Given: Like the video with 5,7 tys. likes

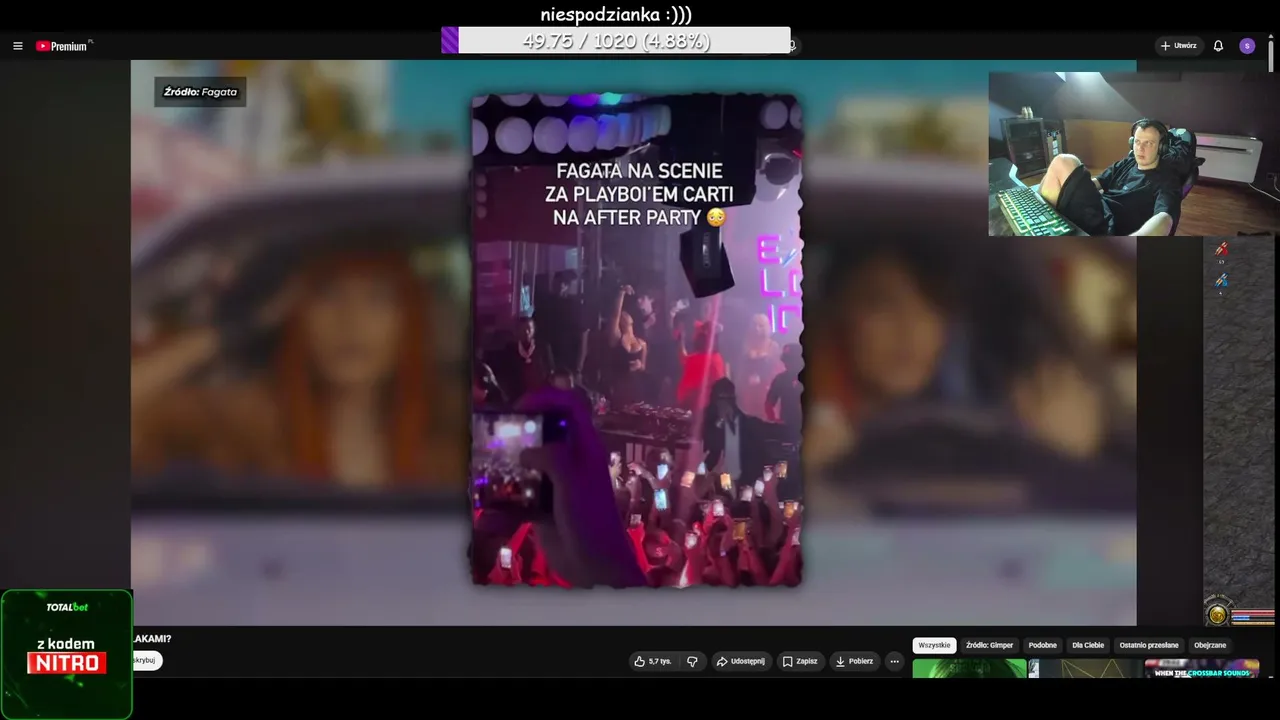Looking at the screenshot, I should pos(653,661).
